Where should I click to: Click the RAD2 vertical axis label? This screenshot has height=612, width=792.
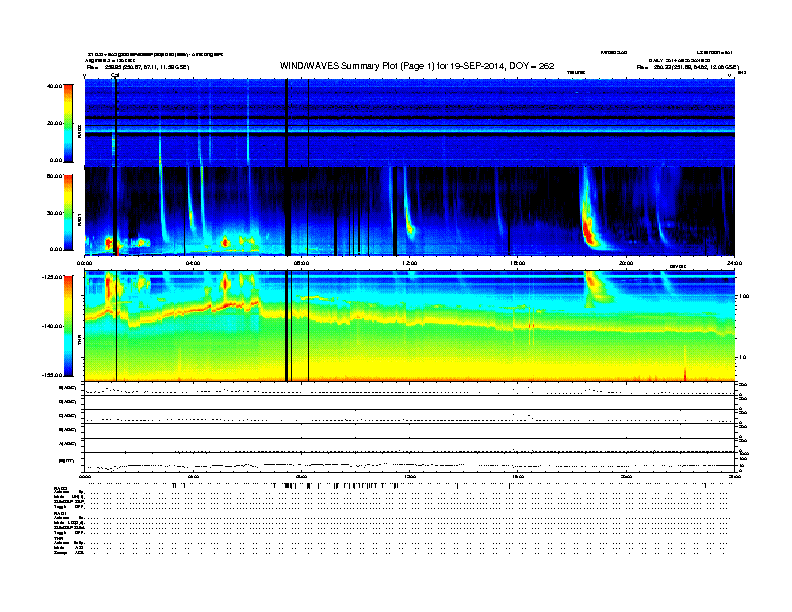click(79, 131)
